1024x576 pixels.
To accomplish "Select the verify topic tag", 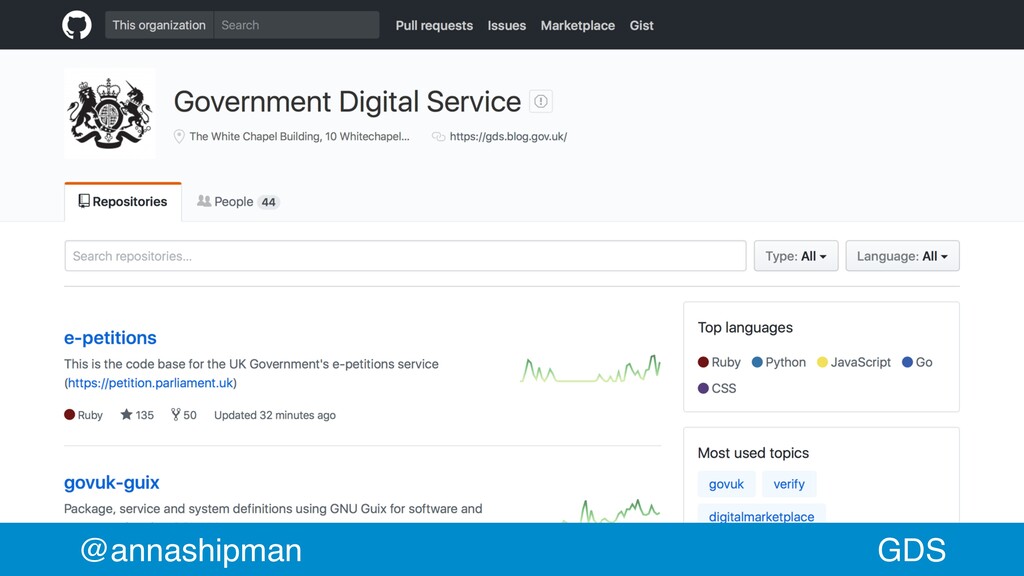I will [x=789, y=484].
